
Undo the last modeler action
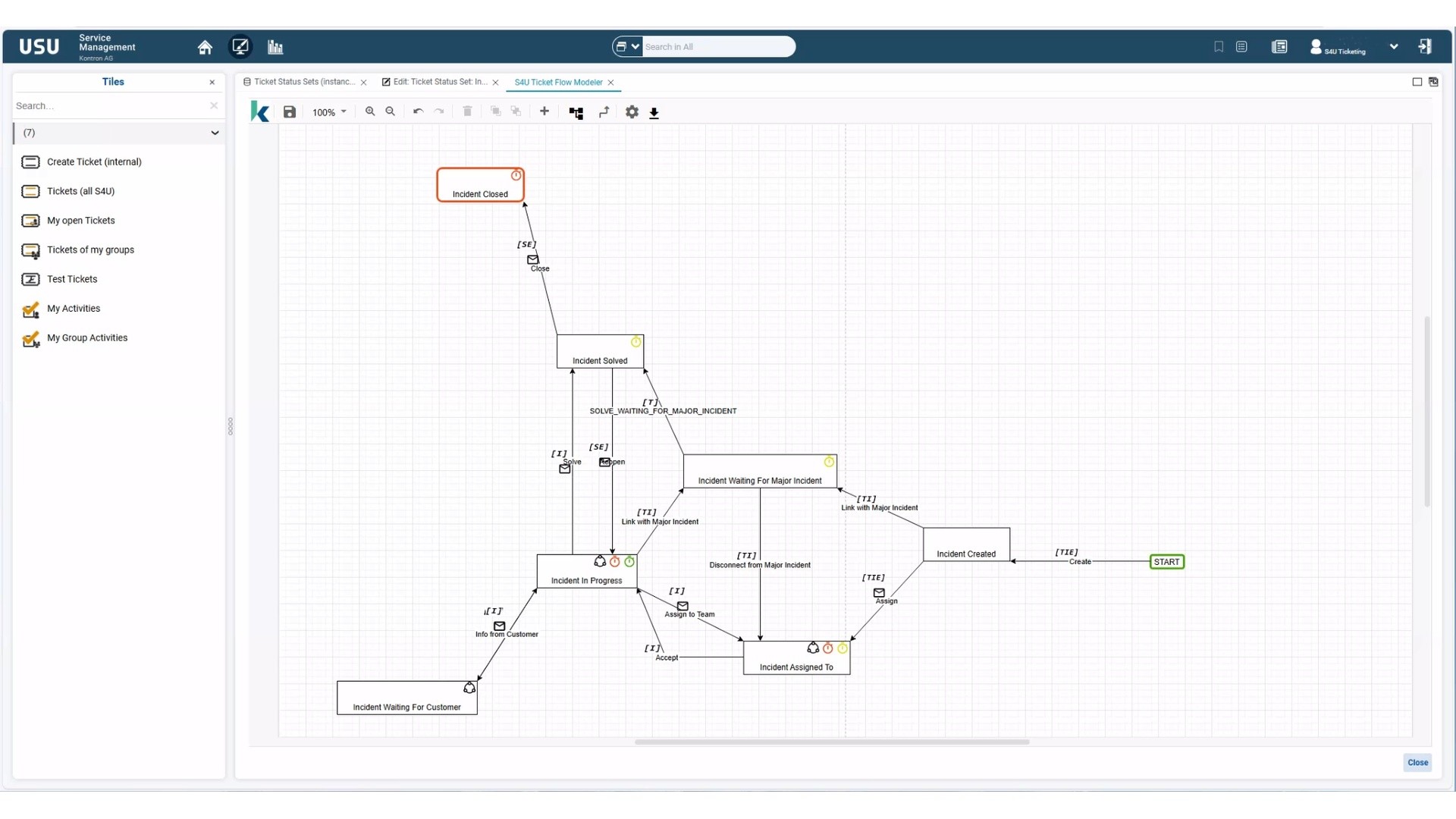coord(418,111)
